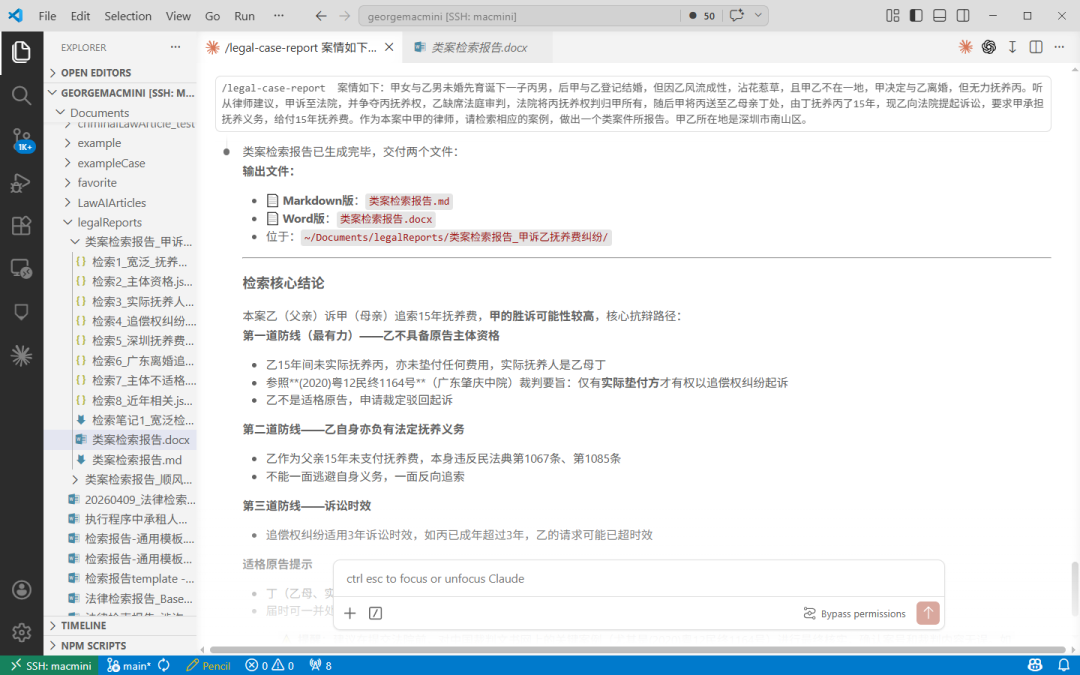Toggle the primary side bar

coord(916,16)
